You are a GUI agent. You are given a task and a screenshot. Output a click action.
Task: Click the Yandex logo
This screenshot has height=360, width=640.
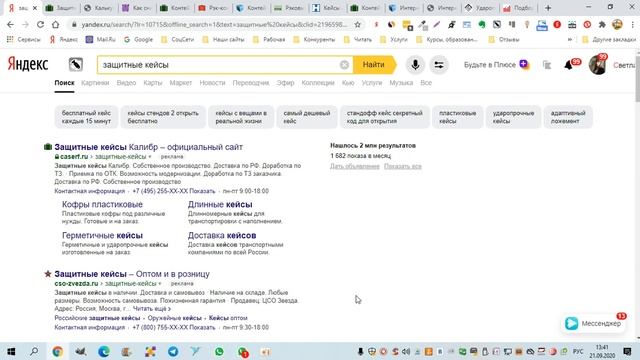pyautogui.click(x=28, y=64)
